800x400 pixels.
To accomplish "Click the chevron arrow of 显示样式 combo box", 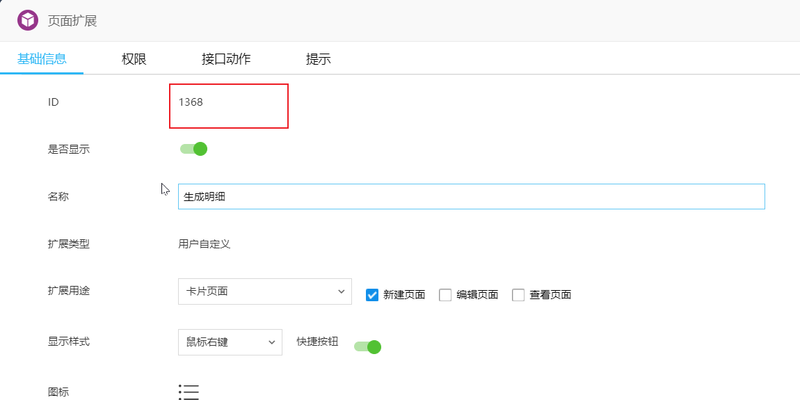I will (x=272, y=342).
